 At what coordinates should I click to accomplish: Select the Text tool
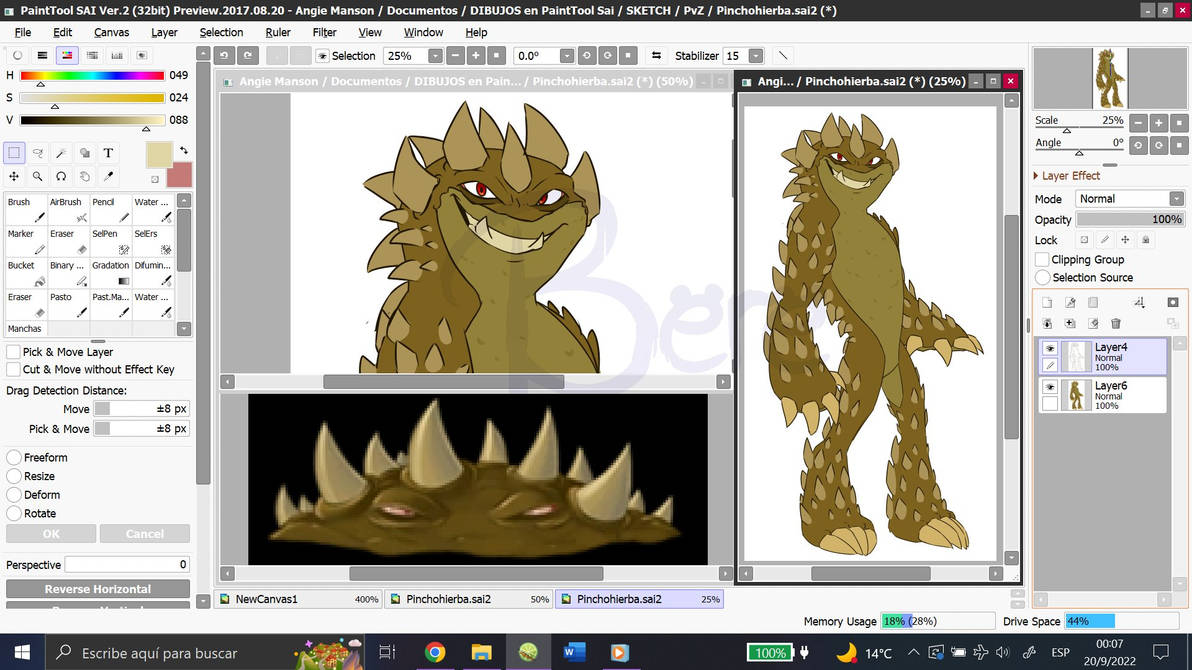coord(108,152)
